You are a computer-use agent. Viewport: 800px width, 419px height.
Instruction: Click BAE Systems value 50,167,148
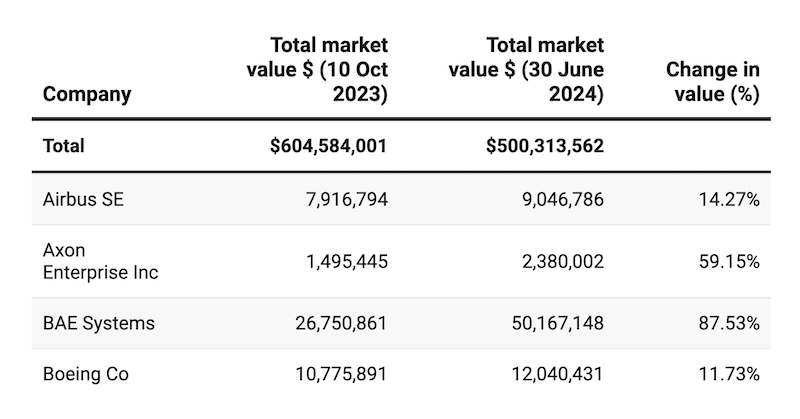554,323
